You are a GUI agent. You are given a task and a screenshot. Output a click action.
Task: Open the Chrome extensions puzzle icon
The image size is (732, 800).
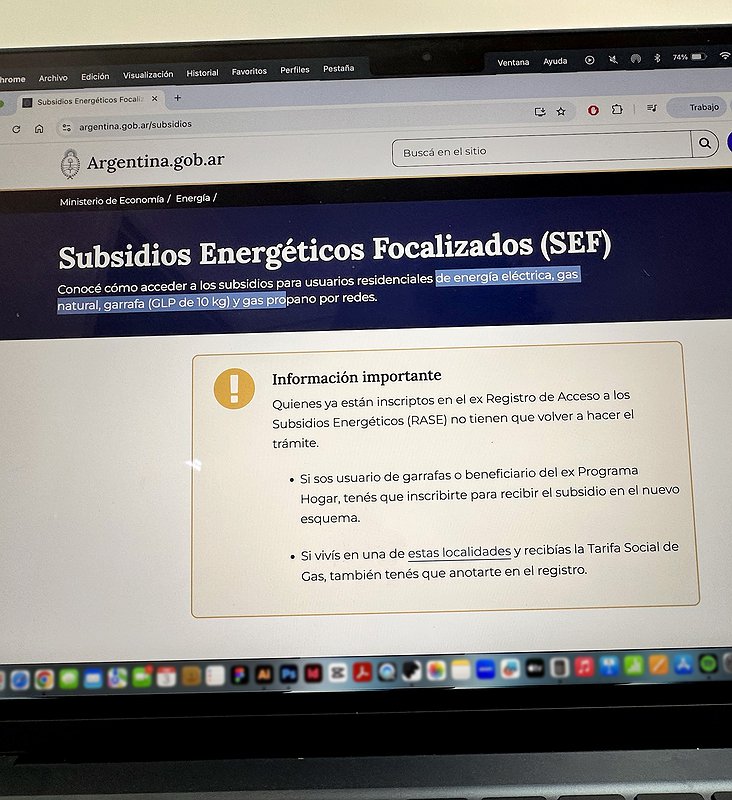(617, 110)
